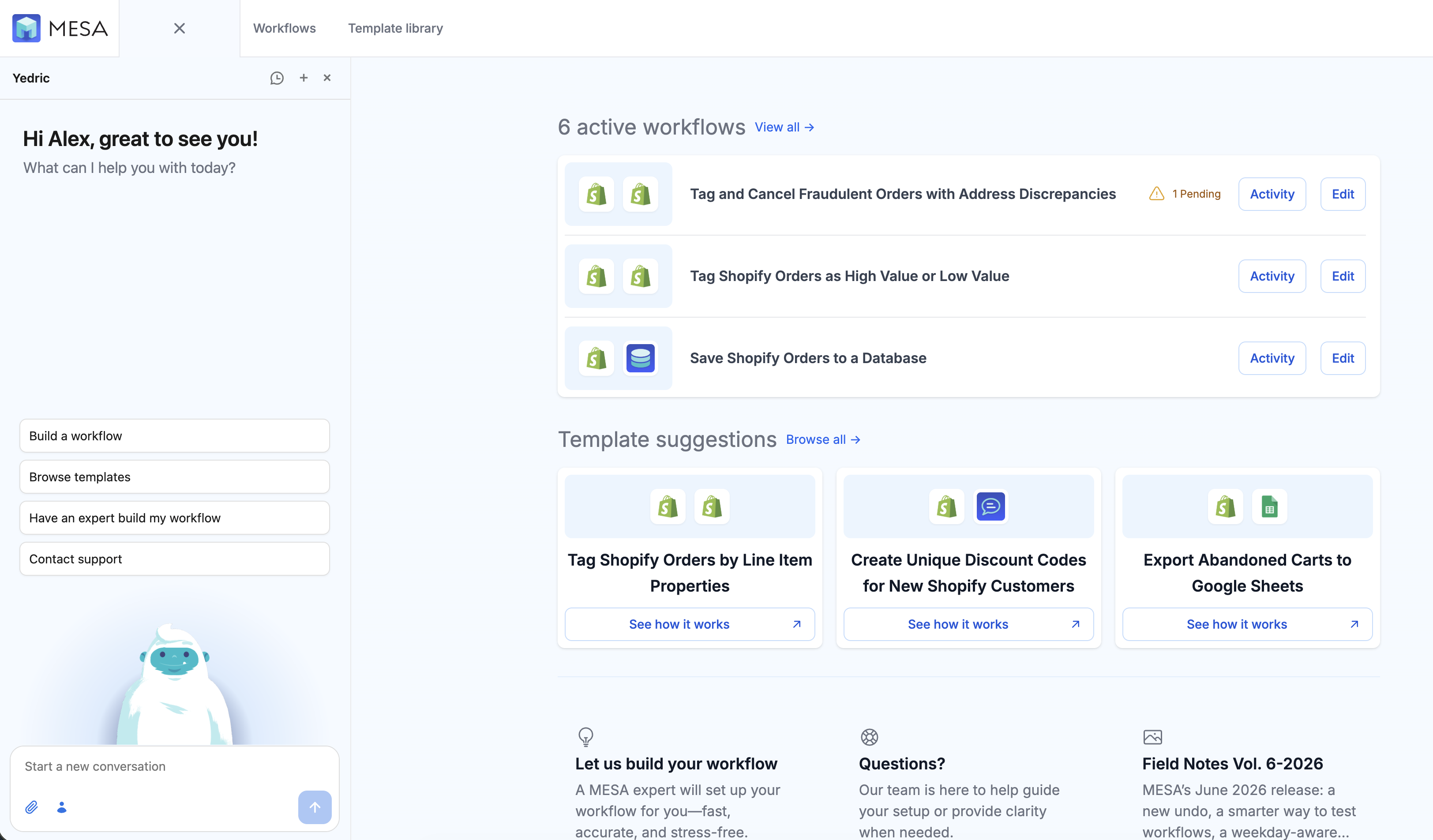This screenshot has width=1433, height=840.
Task: Open the Tag and Cancel Fraudulent Orders title
Action: (x=903, y=195)
